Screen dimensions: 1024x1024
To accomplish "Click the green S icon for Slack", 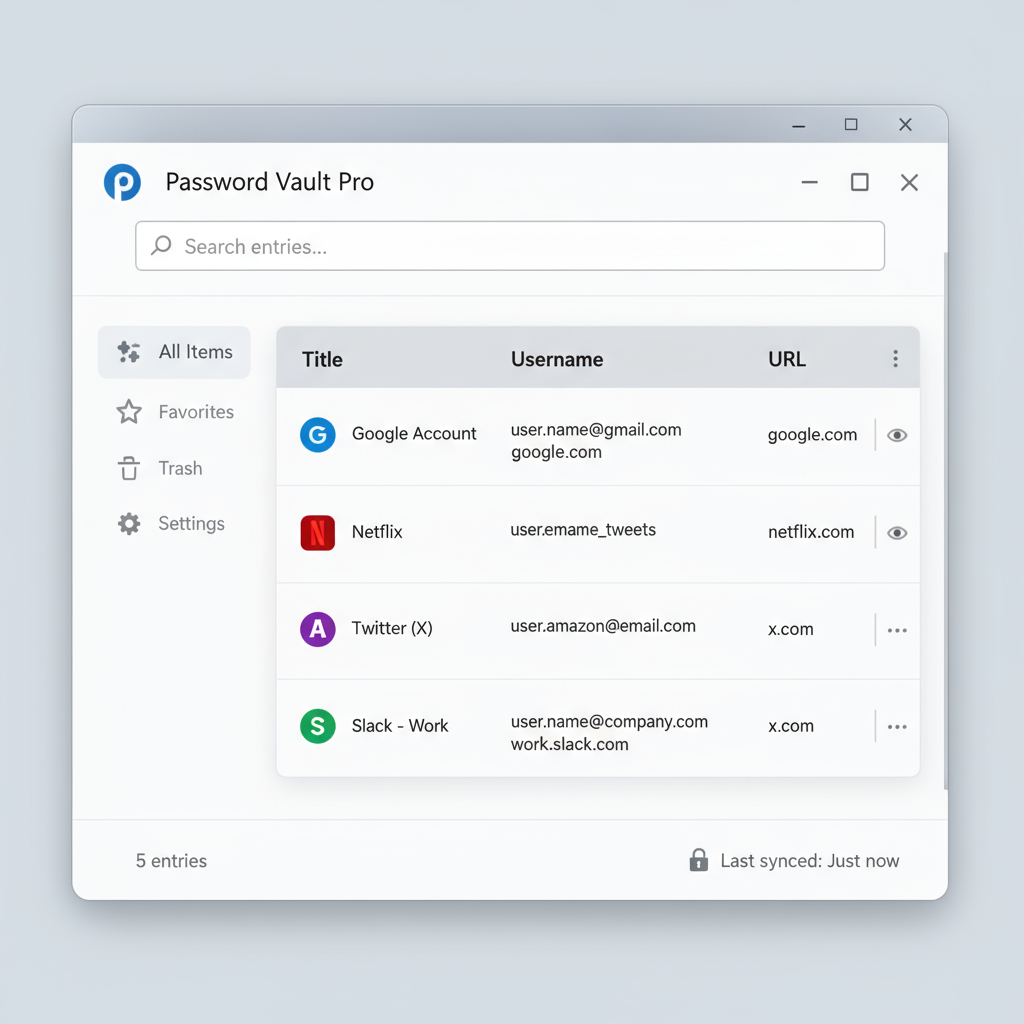I will (317, 726).
